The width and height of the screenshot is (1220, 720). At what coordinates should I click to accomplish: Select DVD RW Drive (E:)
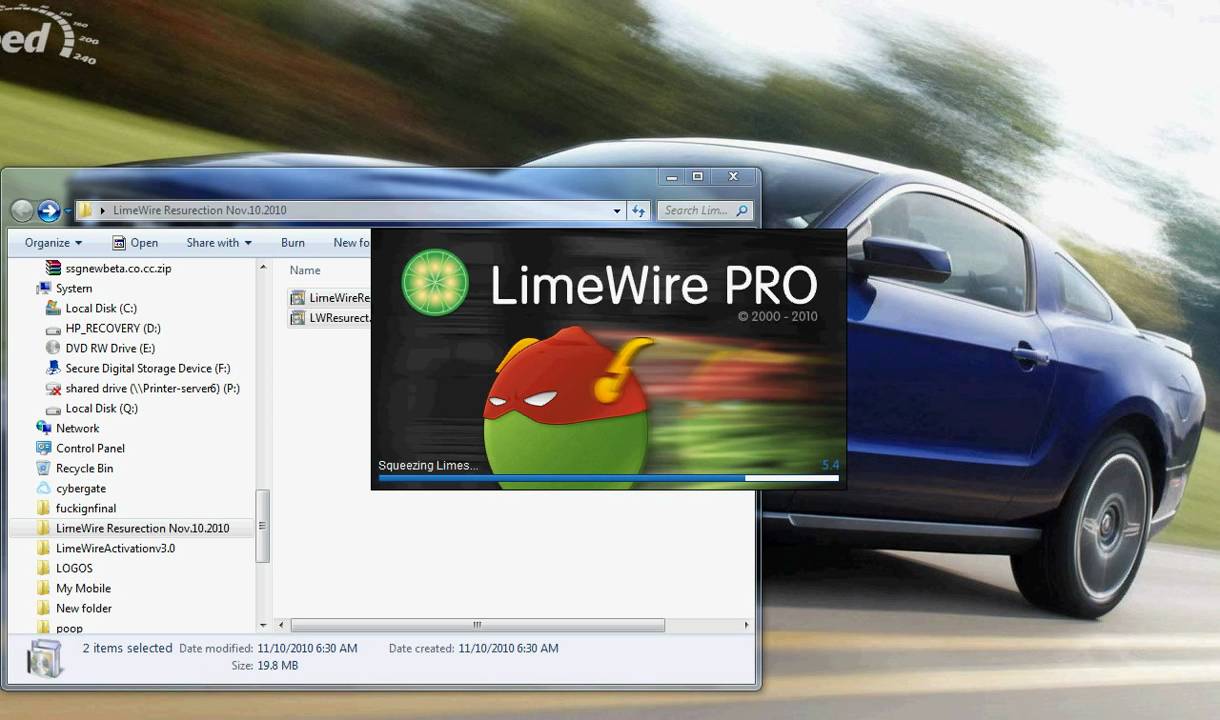coord(110,348)
